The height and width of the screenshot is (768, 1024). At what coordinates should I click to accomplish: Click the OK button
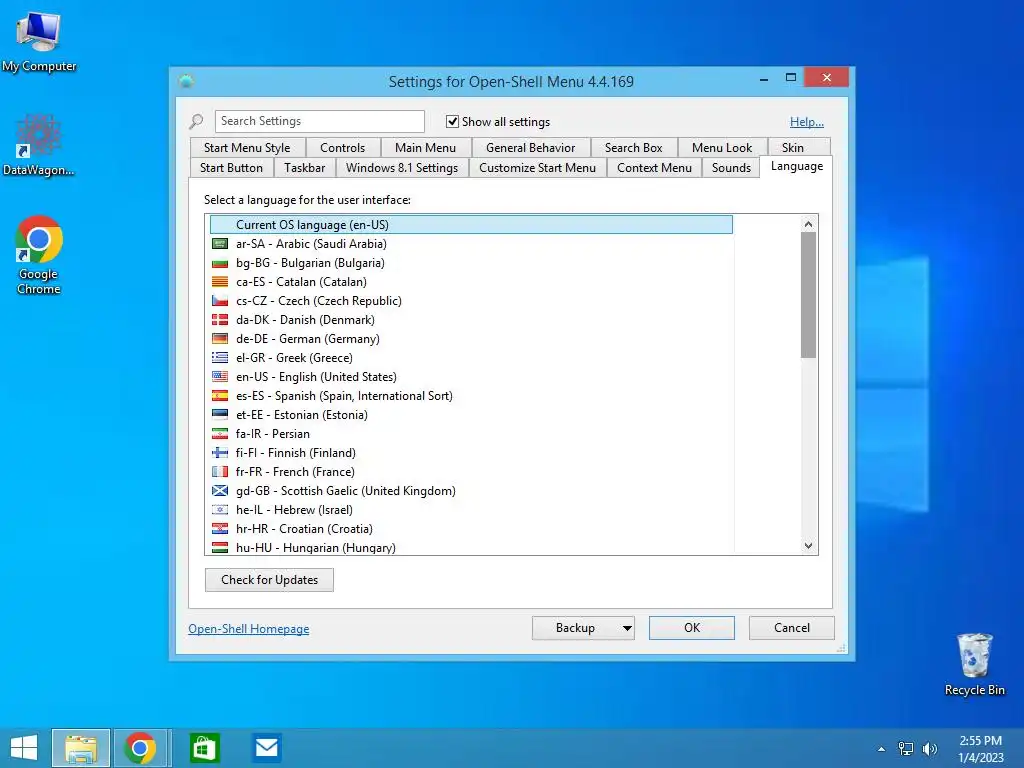pyautogui.click(x=692, y=628)
